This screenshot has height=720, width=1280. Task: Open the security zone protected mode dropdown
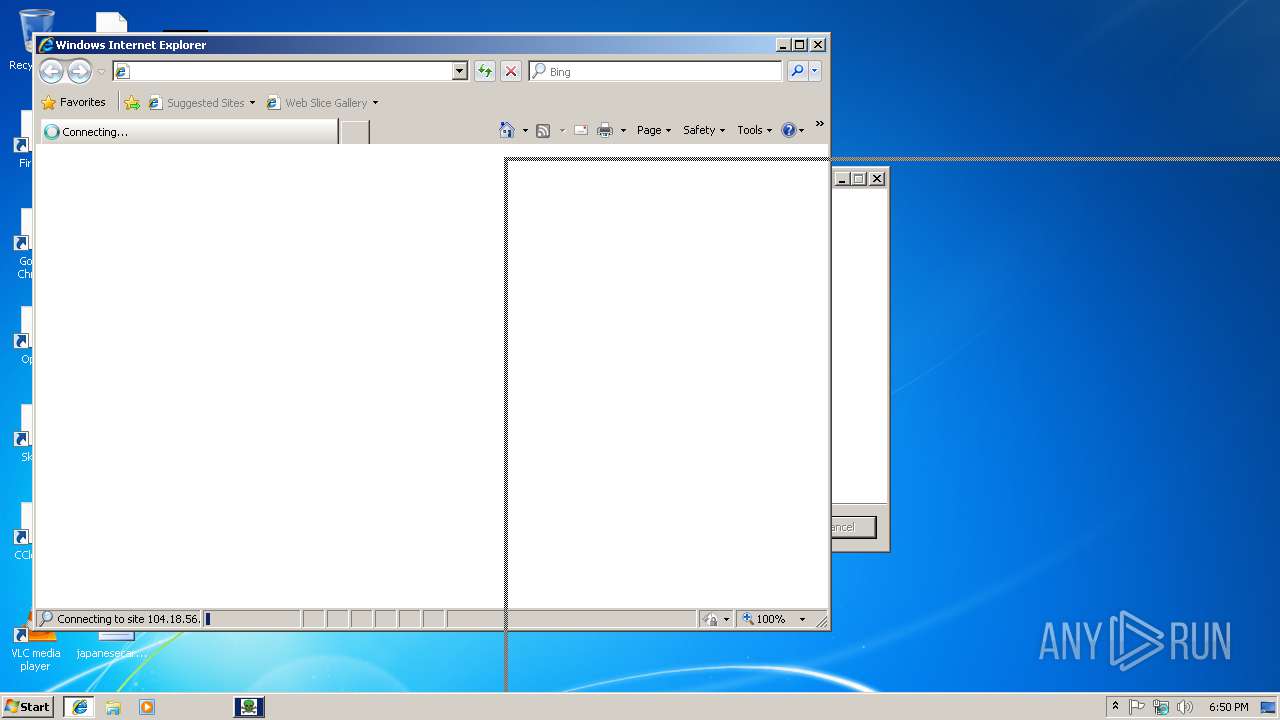717,619
